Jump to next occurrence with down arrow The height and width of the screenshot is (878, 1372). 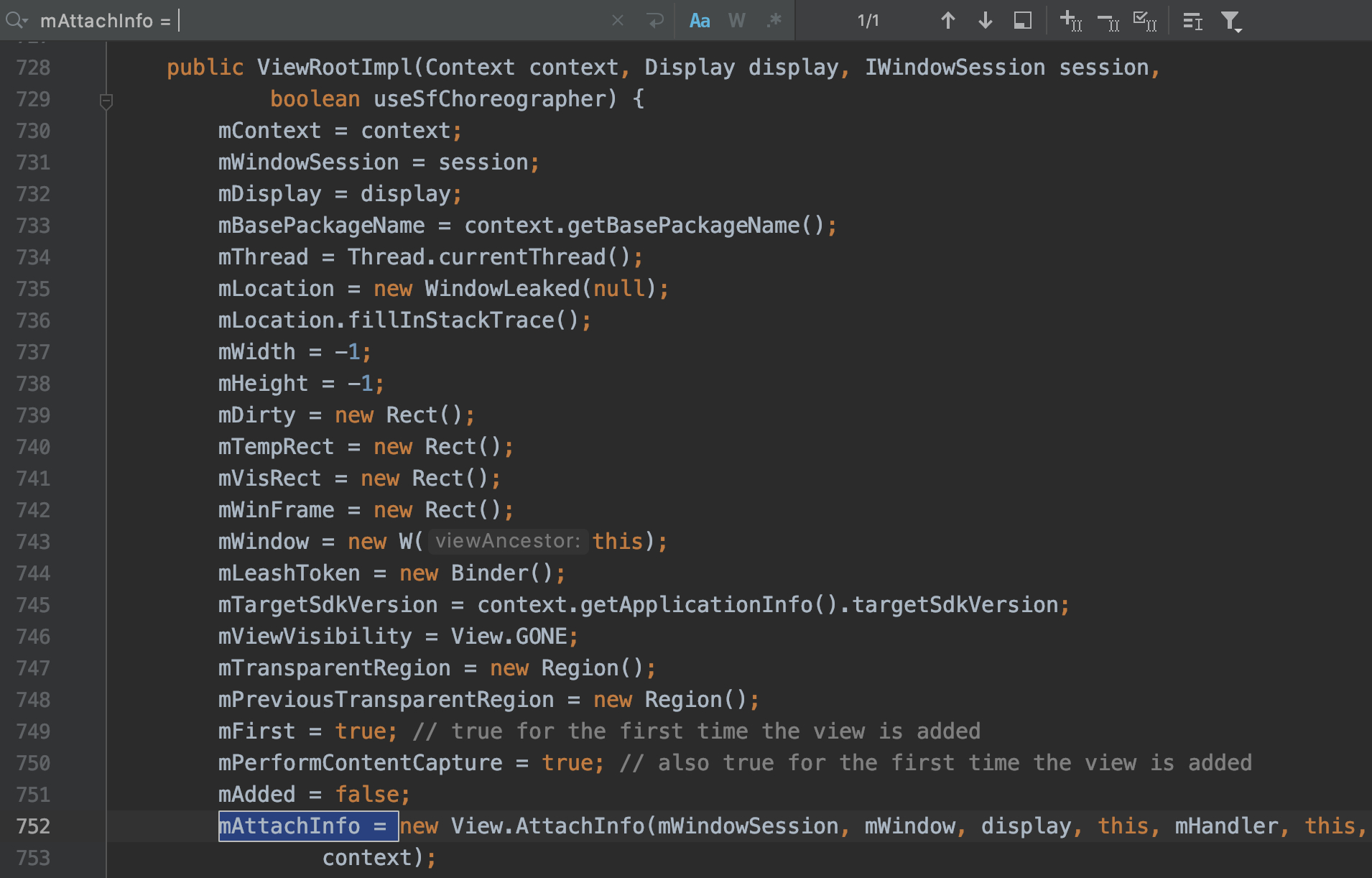click(986, 21)
